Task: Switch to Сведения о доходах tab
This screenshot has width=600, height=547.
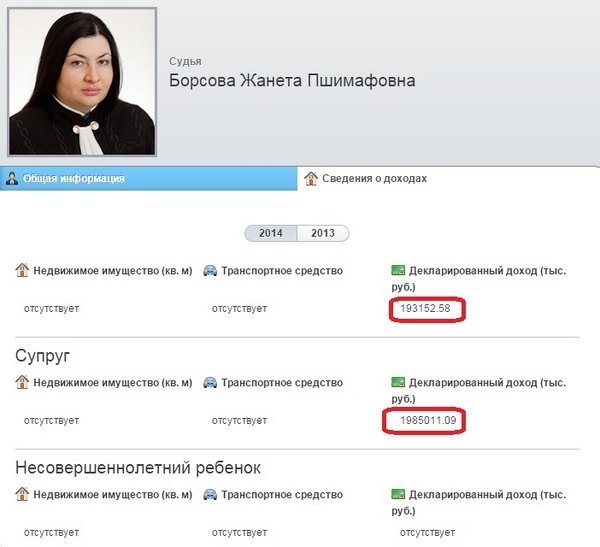Action: tap(448, 178)
